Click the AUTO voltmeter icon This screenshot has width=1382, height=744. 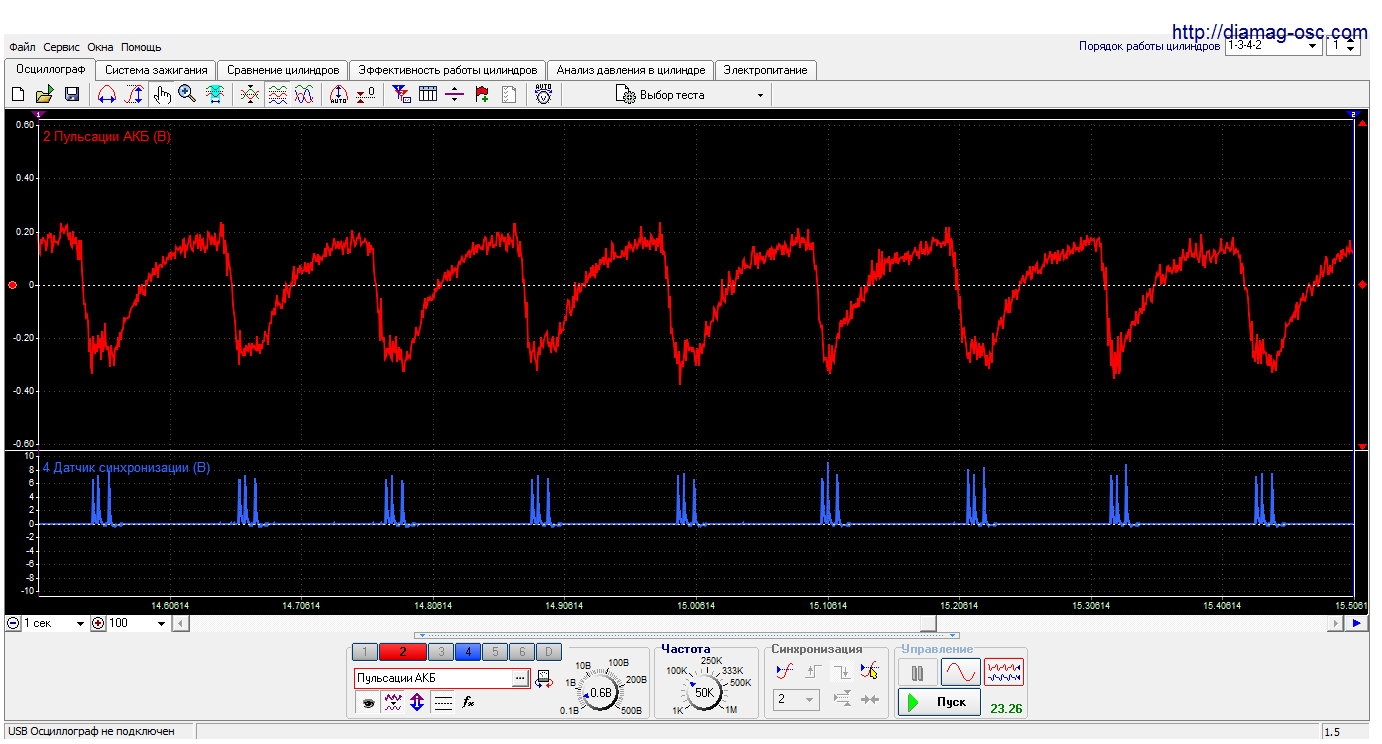[x=543, y=95]
